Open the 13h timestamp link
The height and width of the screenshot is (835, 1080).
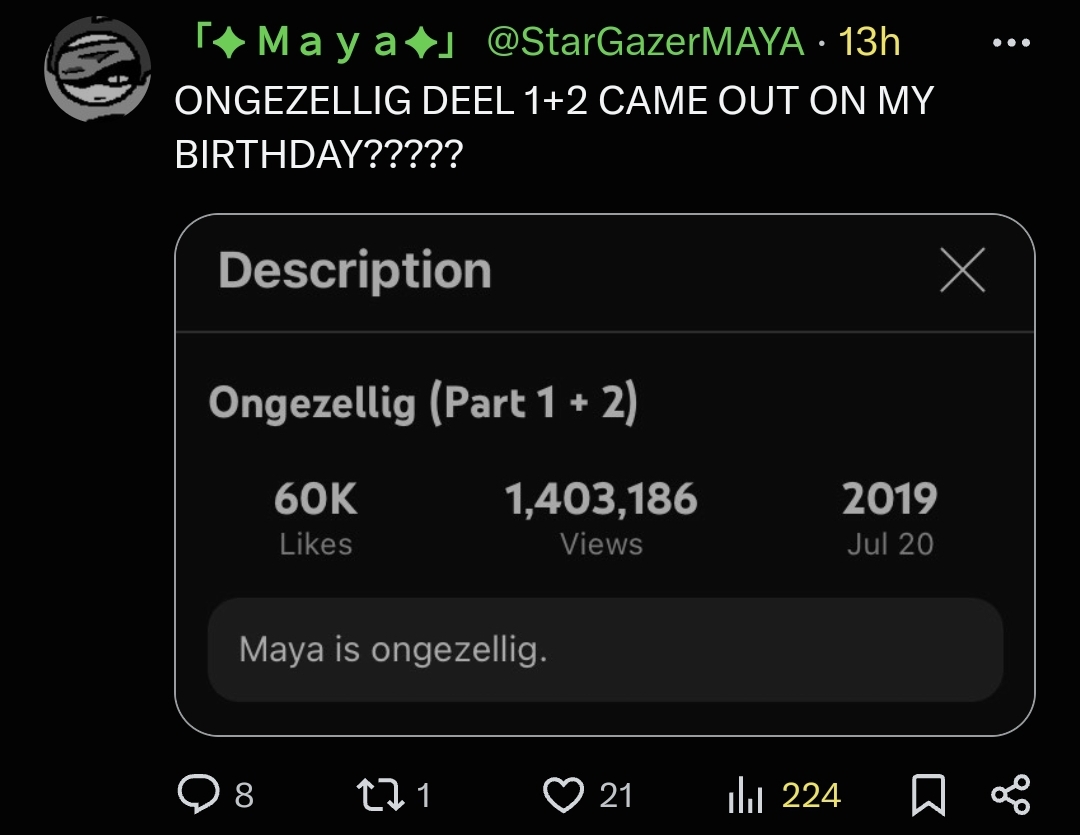(x=869, y=42)
